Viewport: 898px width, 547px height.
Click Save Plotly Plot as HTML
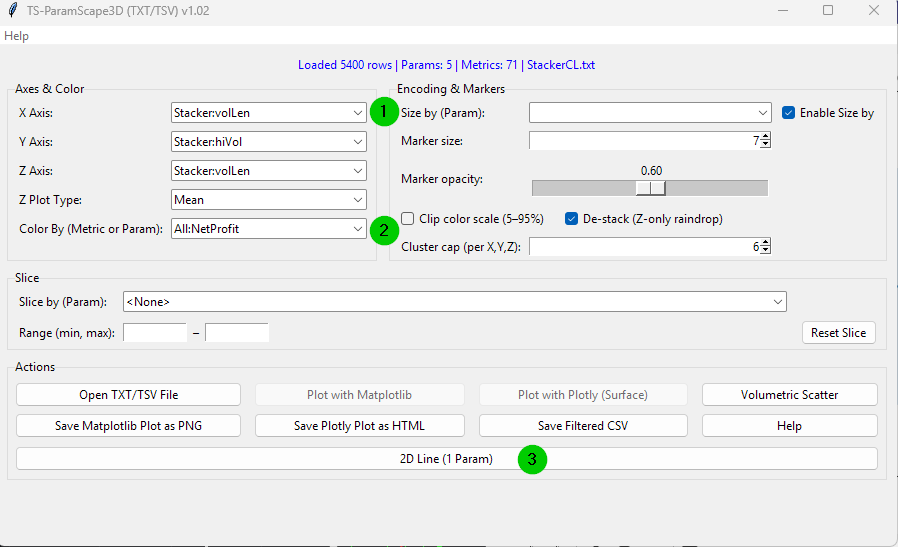359,426
